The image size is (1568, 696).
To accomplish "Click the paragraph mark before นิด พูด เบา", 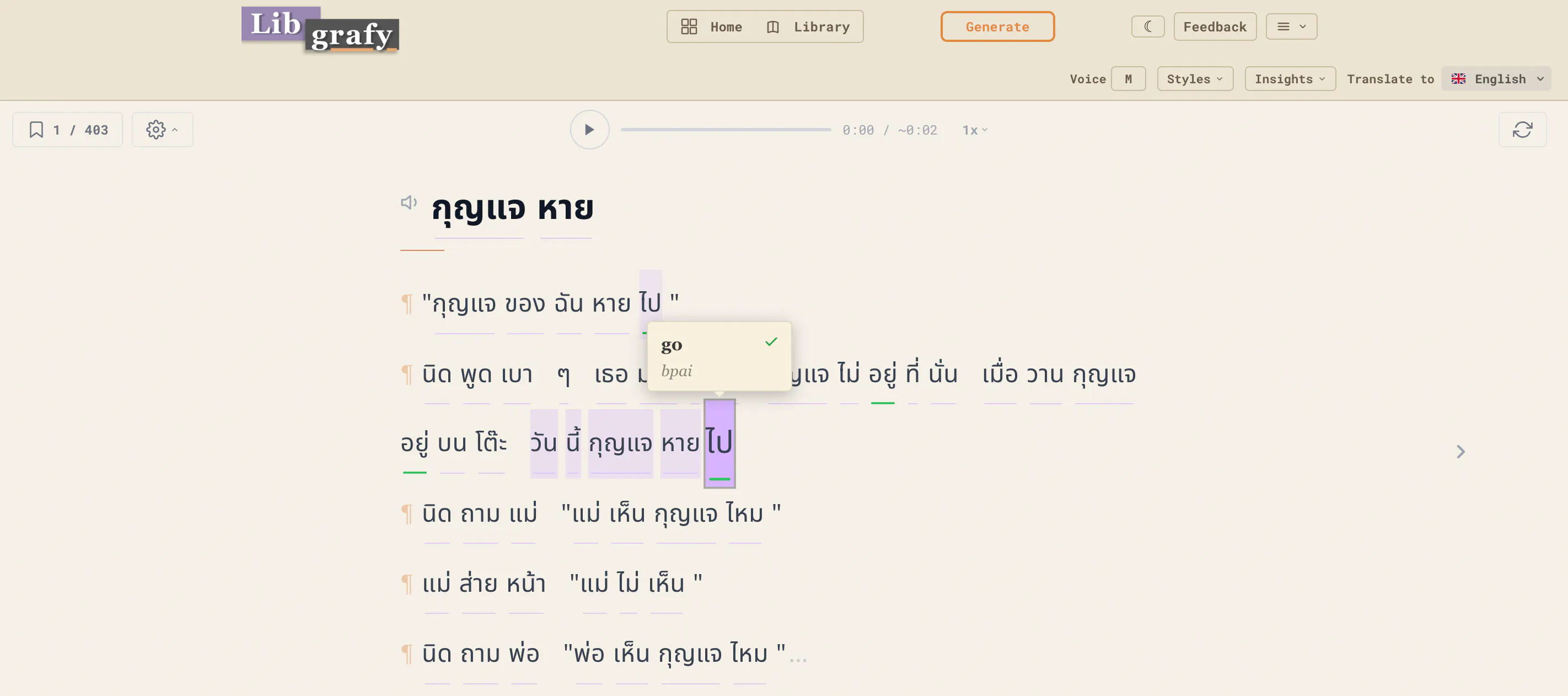I will pyautogui.click(x=406, y=374).
